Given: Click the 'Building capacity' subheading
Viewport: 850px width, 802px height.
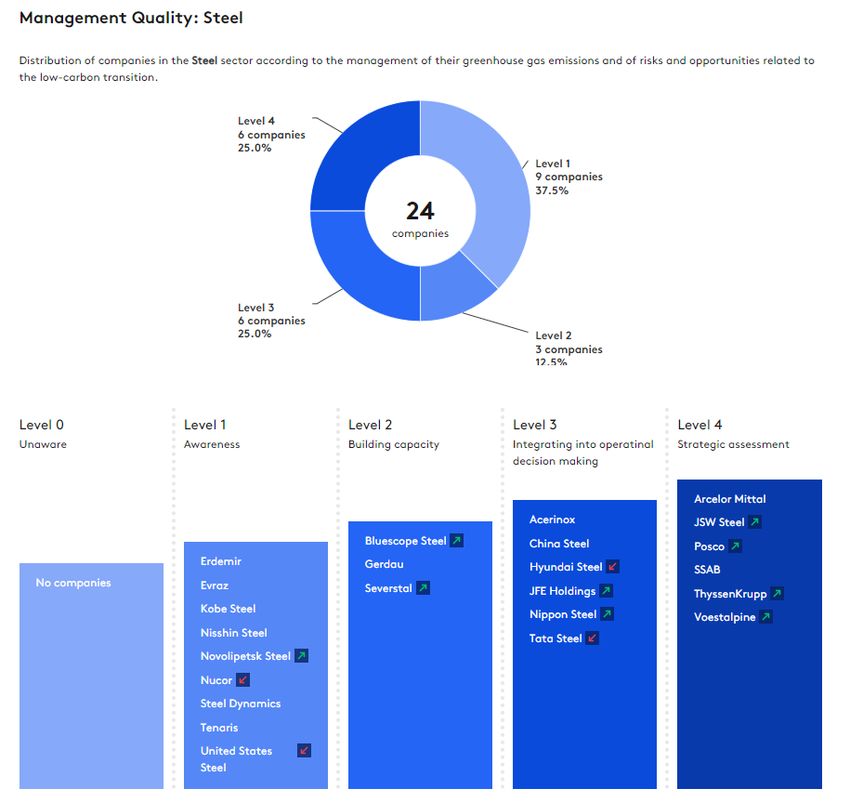Looking at the screenshot, I should [394, 444].
